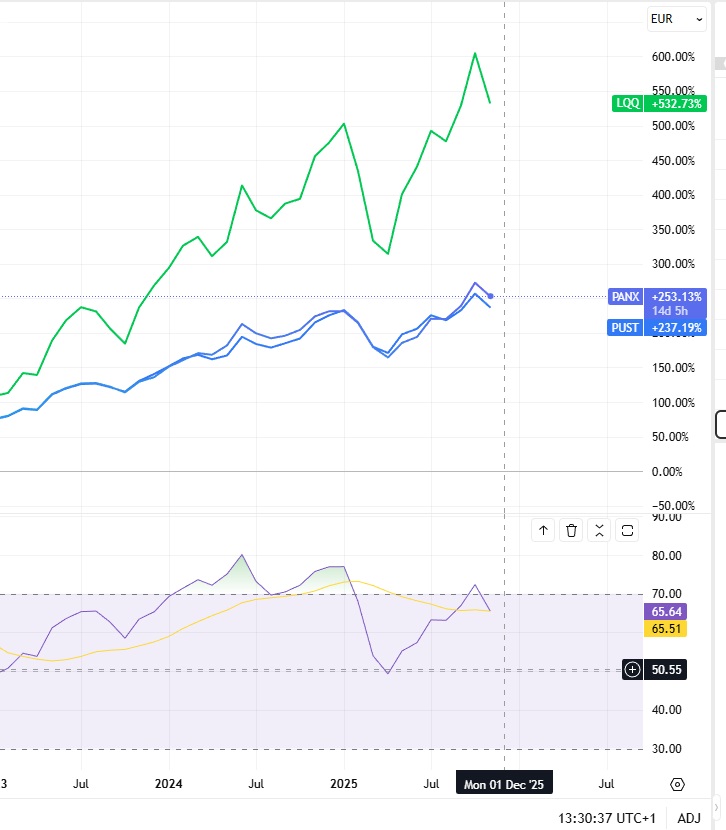Delete the indicator pane with trash icon

point(571,531)
